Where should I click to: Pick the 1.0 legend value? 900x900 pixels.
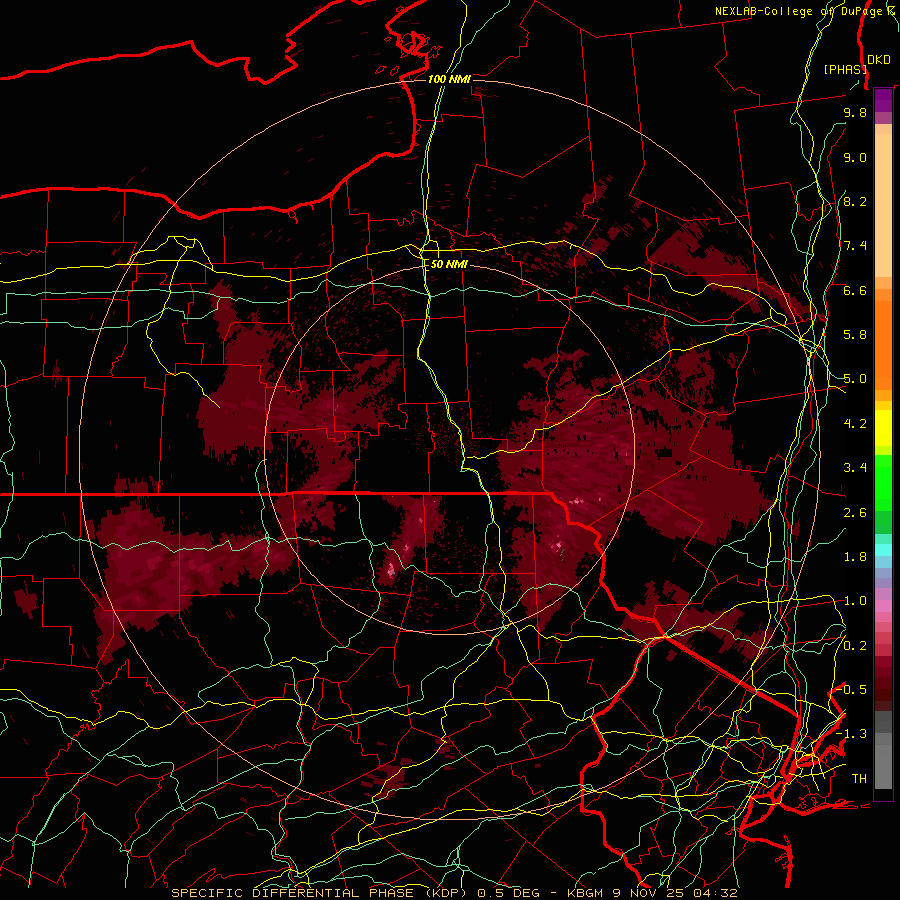[x=855, y=601]
